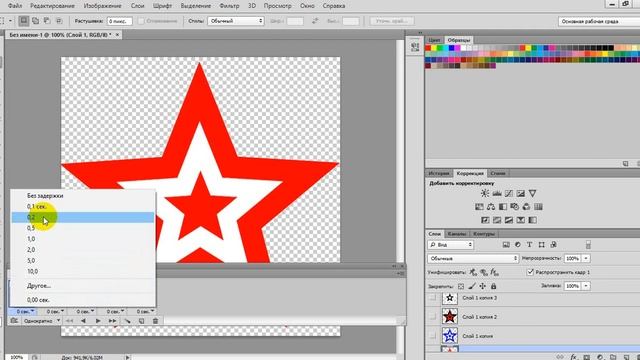Screen dimensions: 640x360
Task: Add a Brightness/Contrast adjustment (sun icon)
Action: 484,193
